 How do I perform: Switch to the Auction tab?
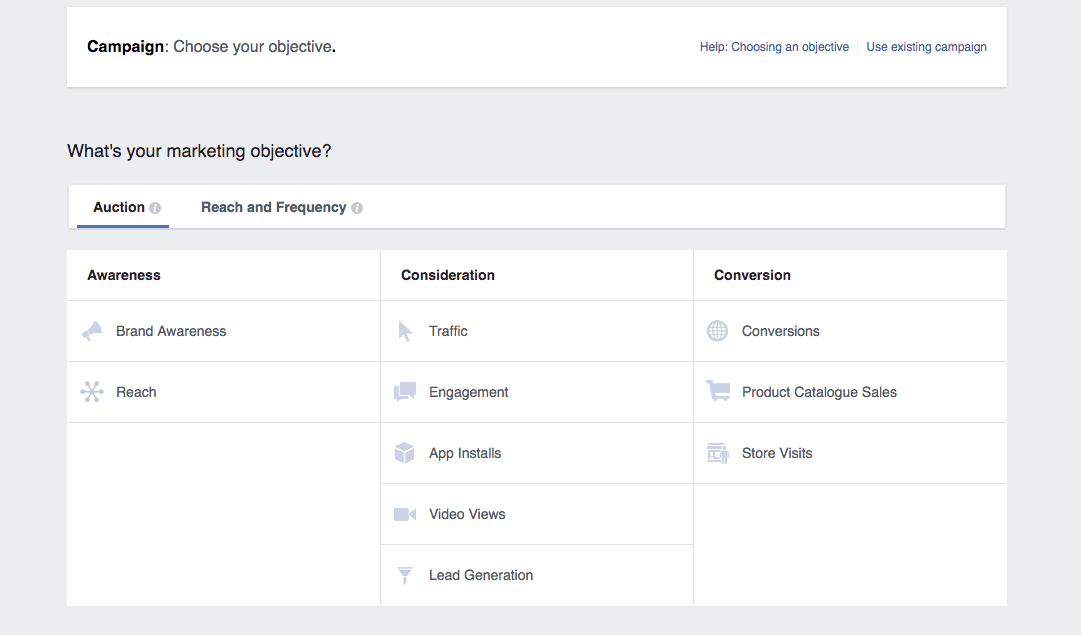(x=123, y=207)
